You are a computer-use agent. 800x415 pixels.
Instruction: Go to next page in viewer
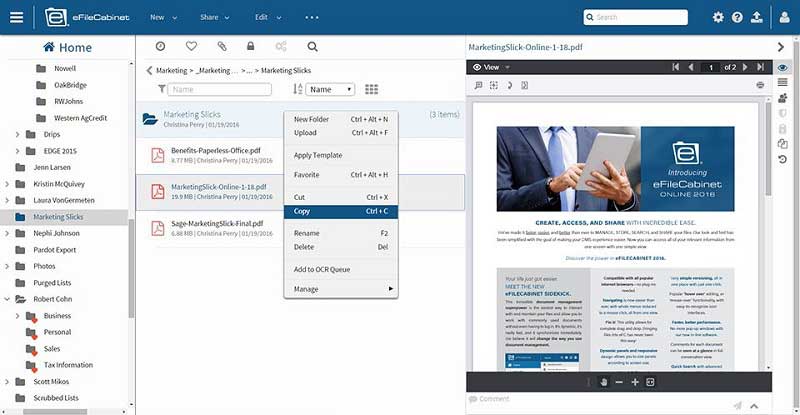point(745,67)
